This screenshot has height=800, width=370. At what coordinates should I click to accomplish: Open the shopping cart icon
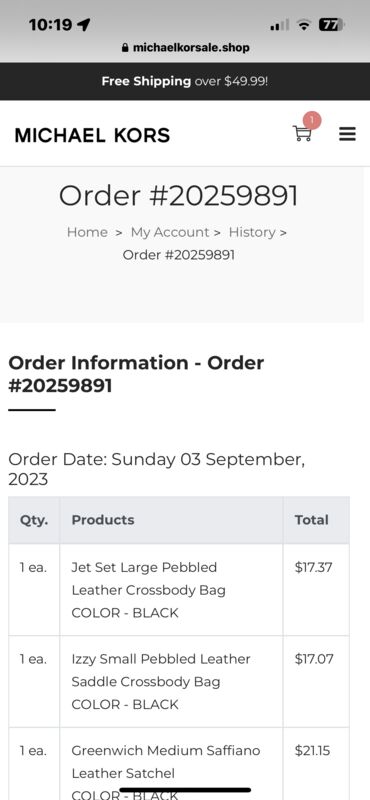(x=302, y=134)
